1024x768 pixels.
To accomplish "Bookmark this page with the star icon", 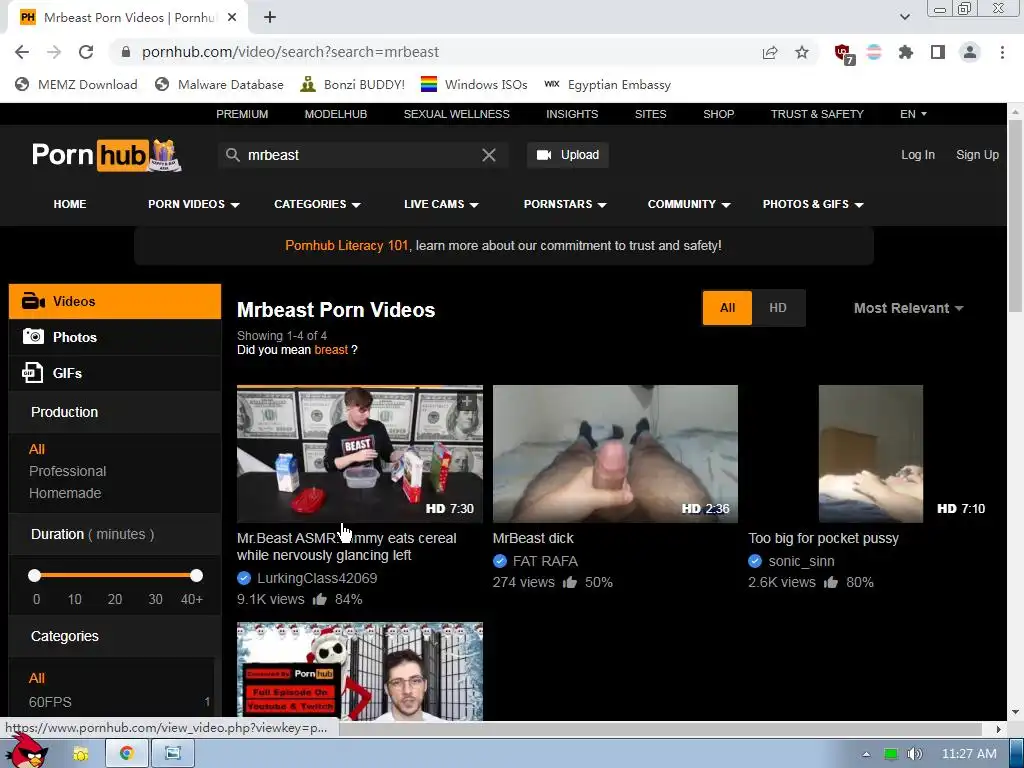I will coord(802,52).
